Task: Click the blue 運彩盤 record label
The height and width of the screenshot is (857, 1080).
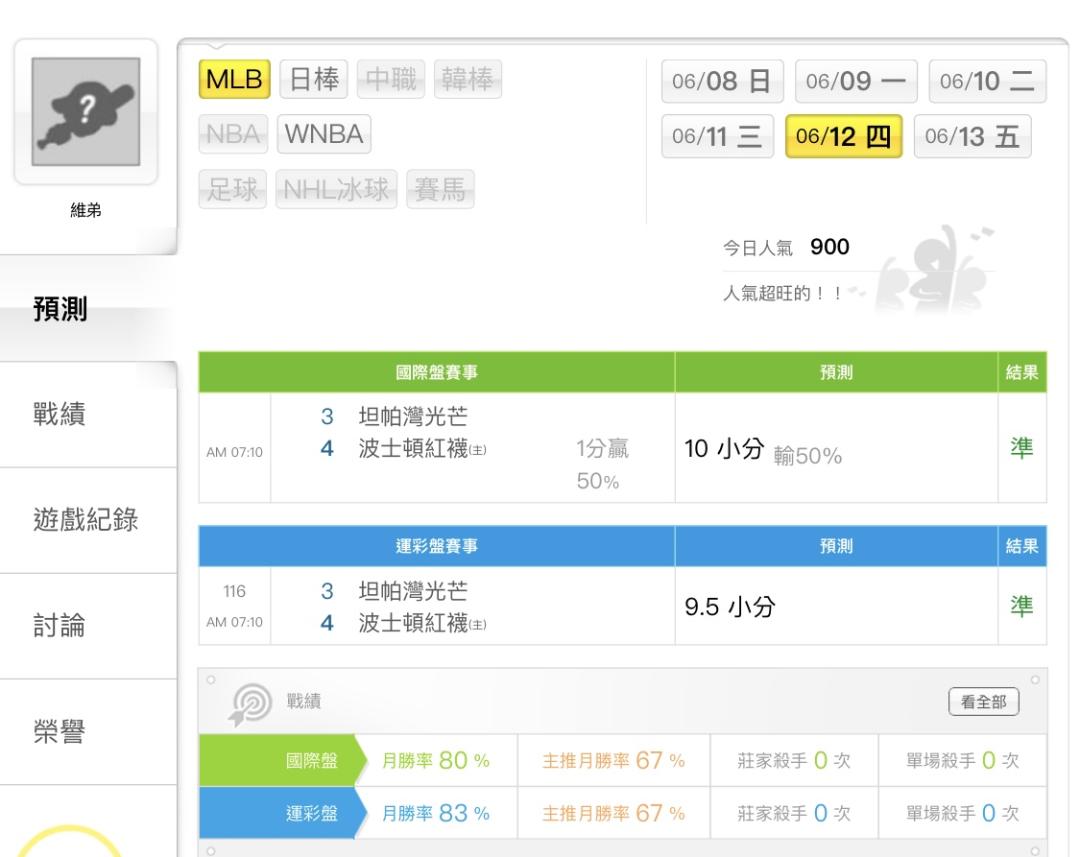Action: (x=284, y=813)
